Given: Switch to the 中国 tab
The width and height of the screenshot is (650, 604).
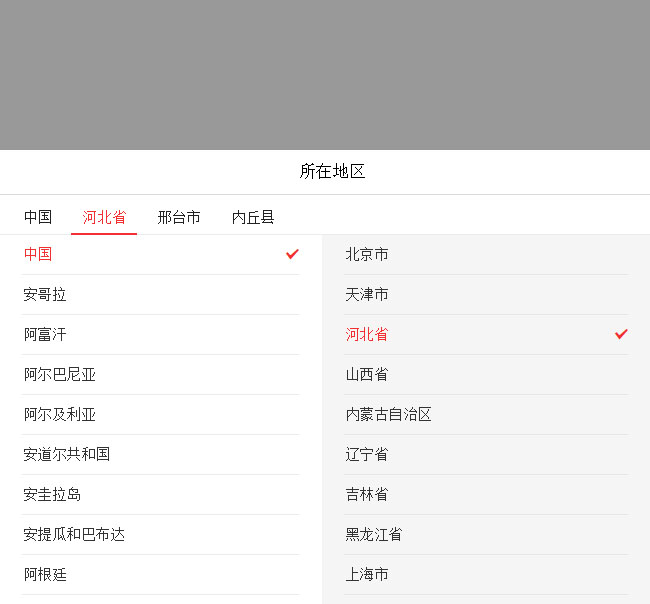Looking at the screenshot, I should [38, 217].
